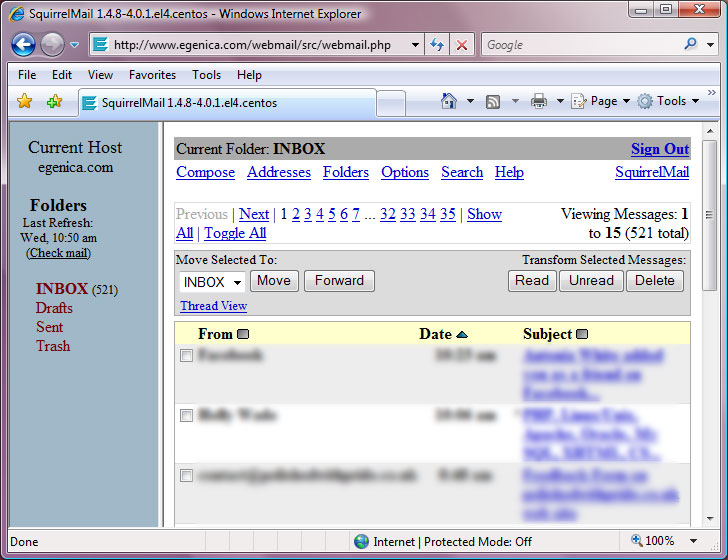
Task: Expand the address bar URL history dropdown
Action: (415, 45)
